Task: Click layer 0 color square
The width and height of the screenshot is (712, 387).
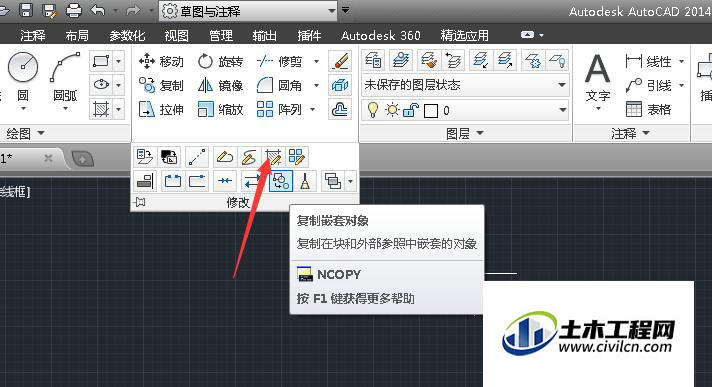Action: [431, 110]
